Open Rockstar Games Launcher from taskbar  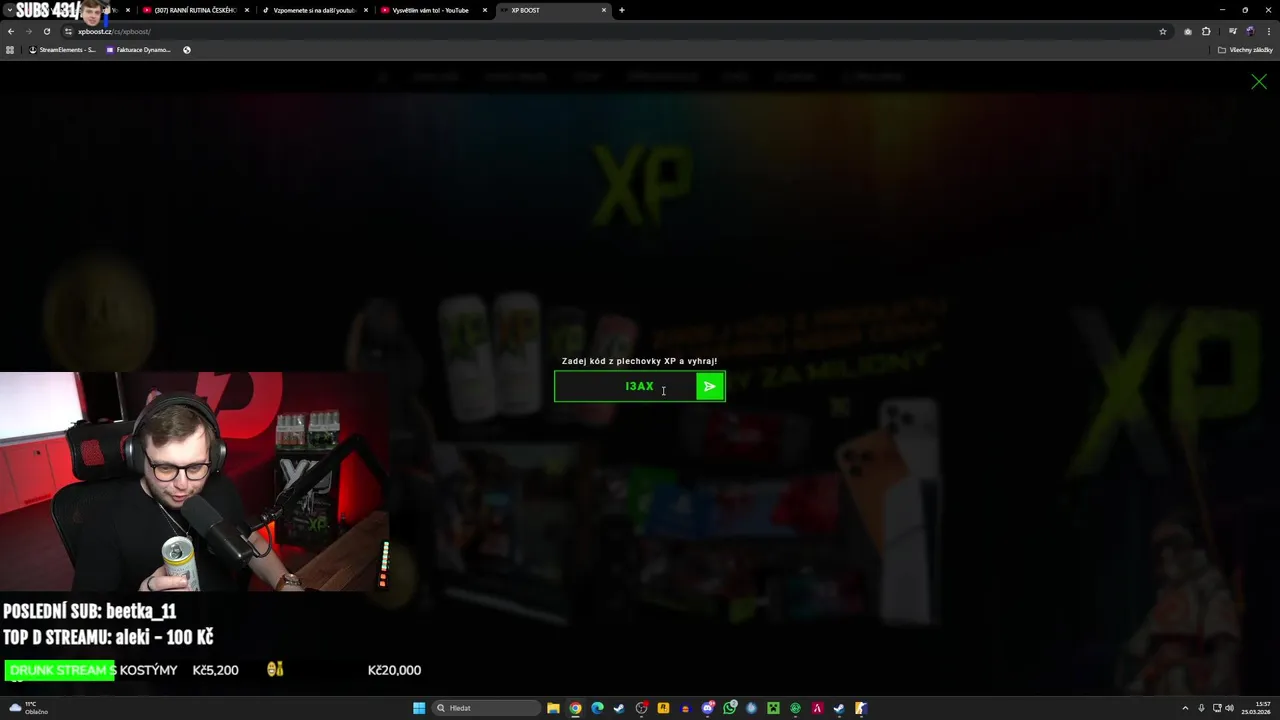tap(663, 708)
